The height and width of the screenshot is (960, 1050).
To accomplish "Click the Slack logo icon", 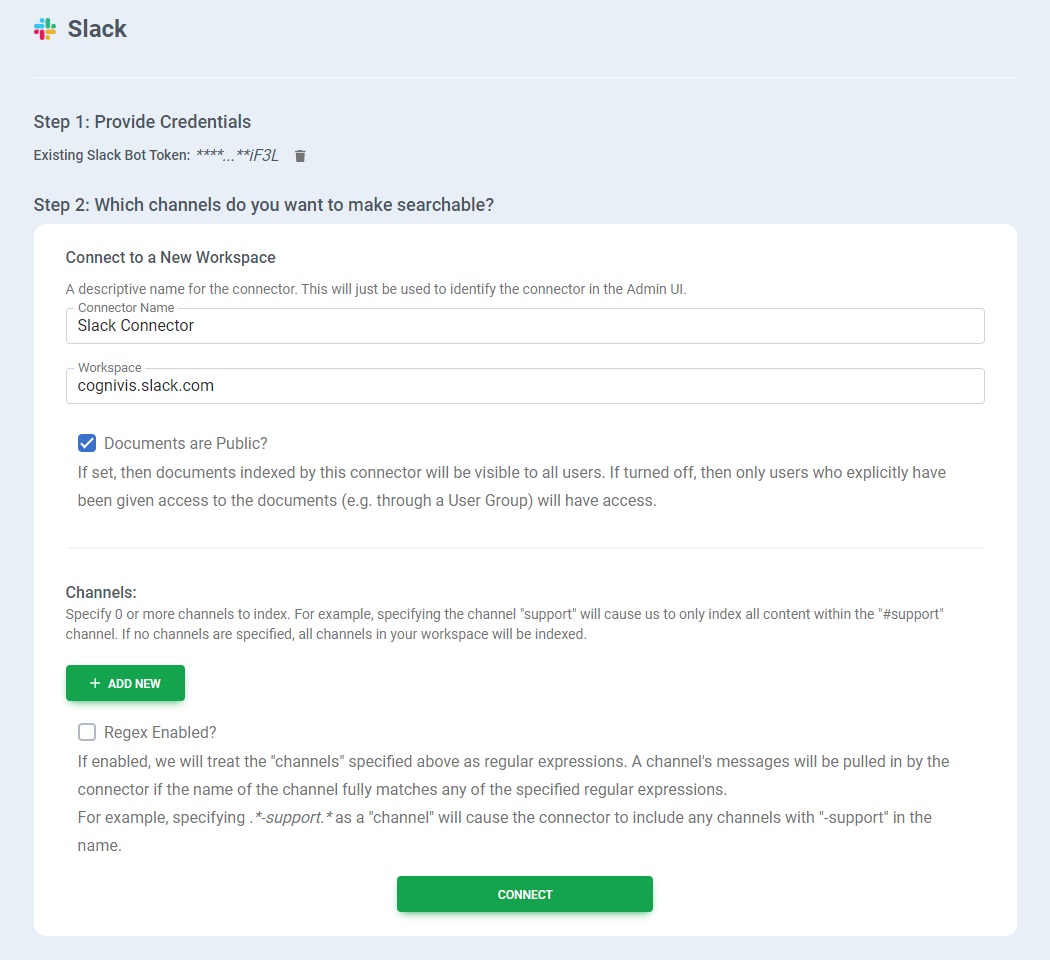I will coord(45,29).
